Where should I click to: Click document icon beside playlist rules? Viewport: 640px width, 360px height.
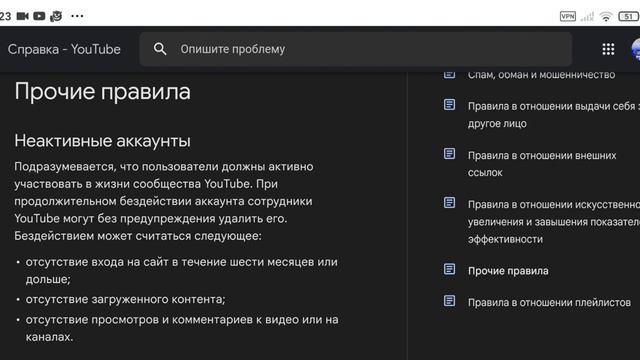coord(449,301)
